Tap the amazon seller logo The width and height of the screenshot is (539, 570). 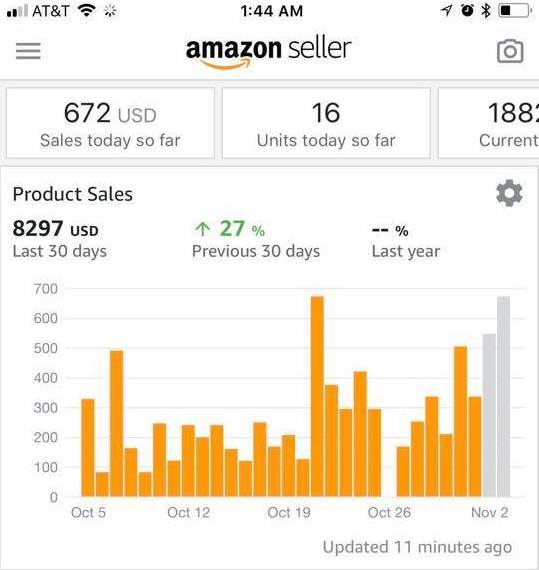point(269,52)
